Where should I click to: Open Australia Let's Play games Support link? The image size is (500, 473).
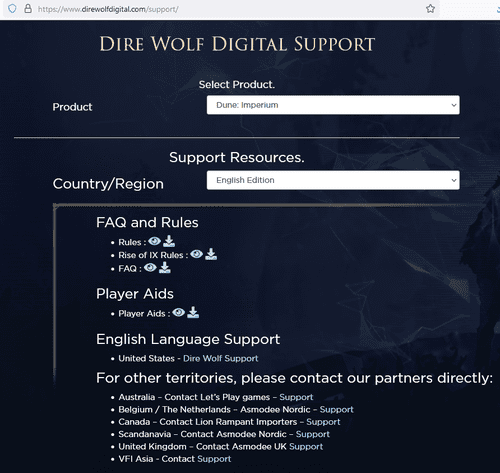(x=296, y=397)
